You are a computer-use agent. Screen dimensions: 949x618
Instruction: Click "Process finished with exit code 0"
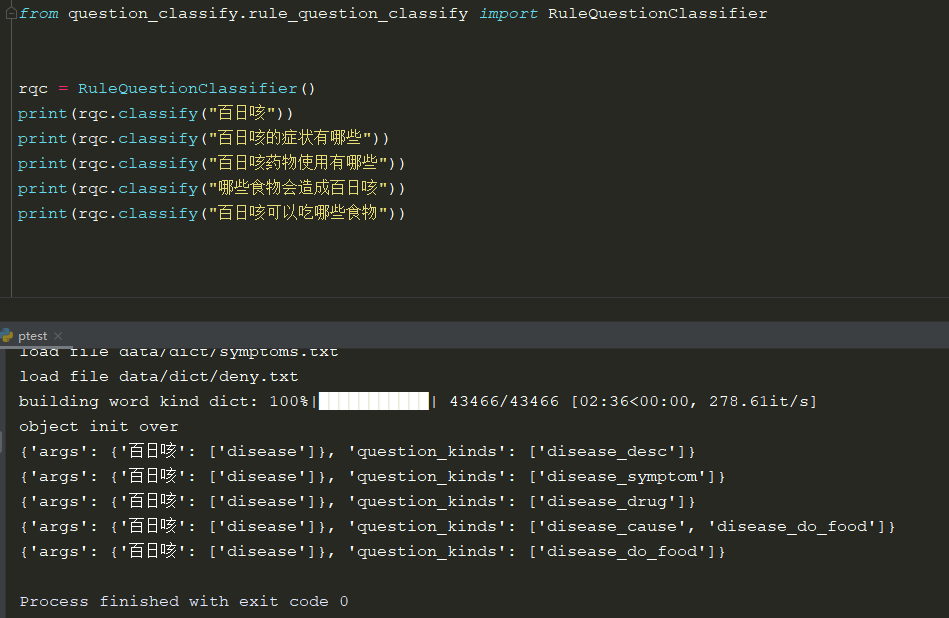[184, 602]
